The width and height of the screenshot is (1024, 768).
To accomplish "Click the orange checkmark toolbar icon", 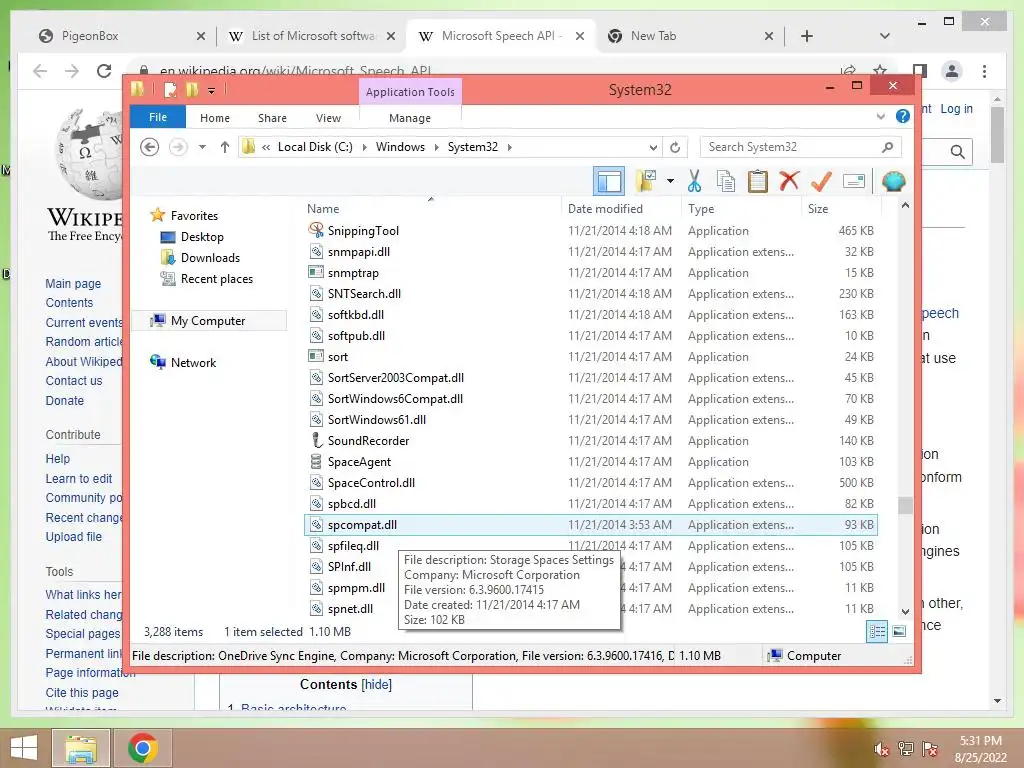I will point(821,181).
